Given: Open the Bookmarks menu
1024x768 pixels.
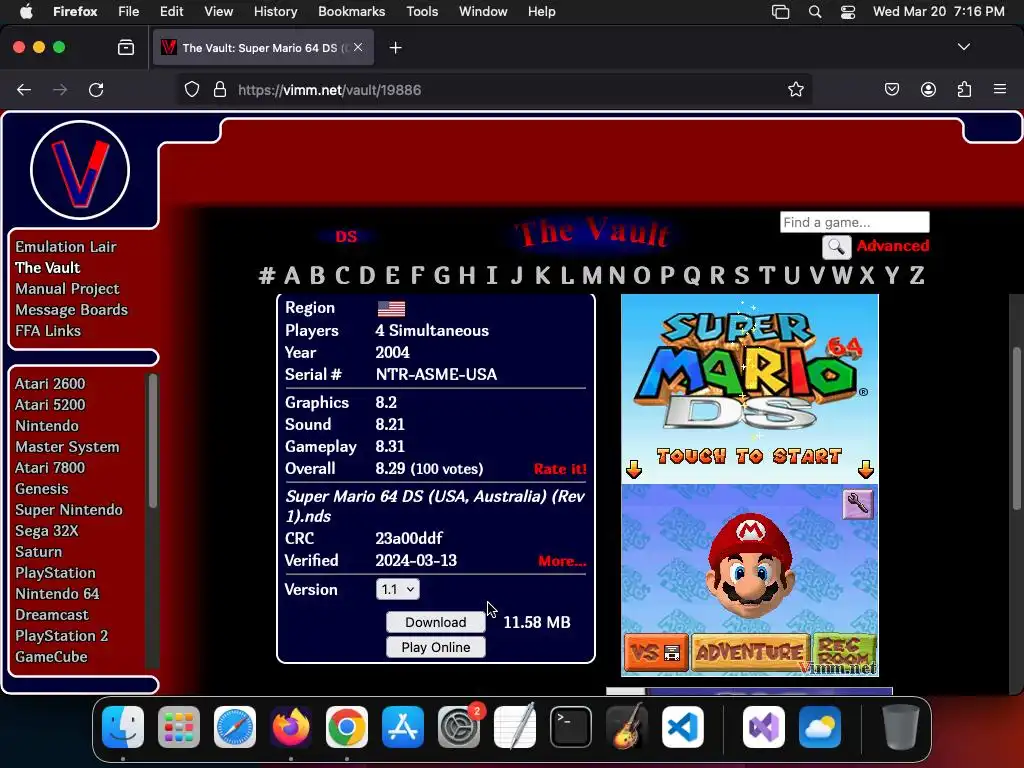Looking at the screenshot, I should [x=351, y=12].
